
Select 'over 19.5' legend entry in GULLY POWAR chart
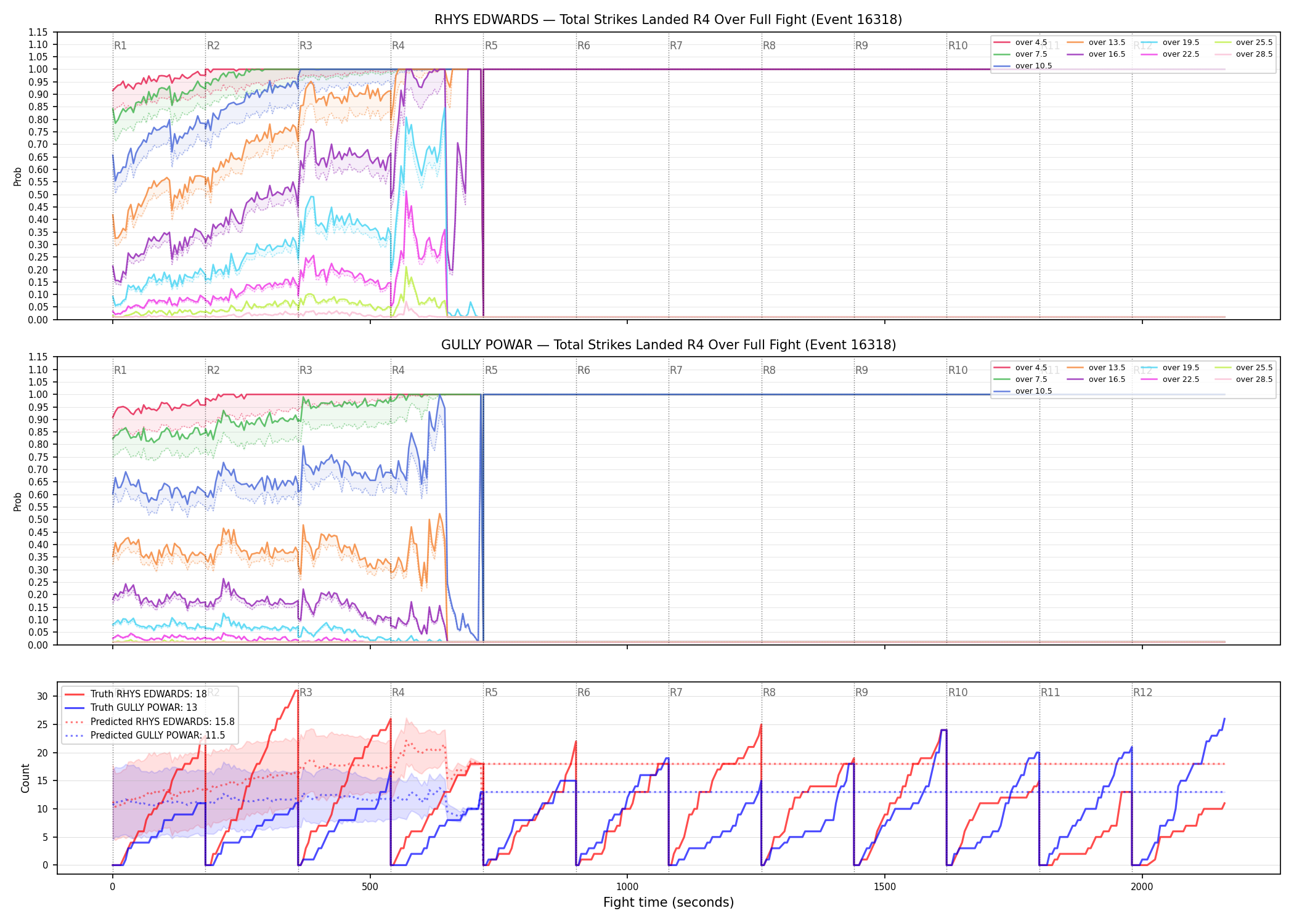1170,368
